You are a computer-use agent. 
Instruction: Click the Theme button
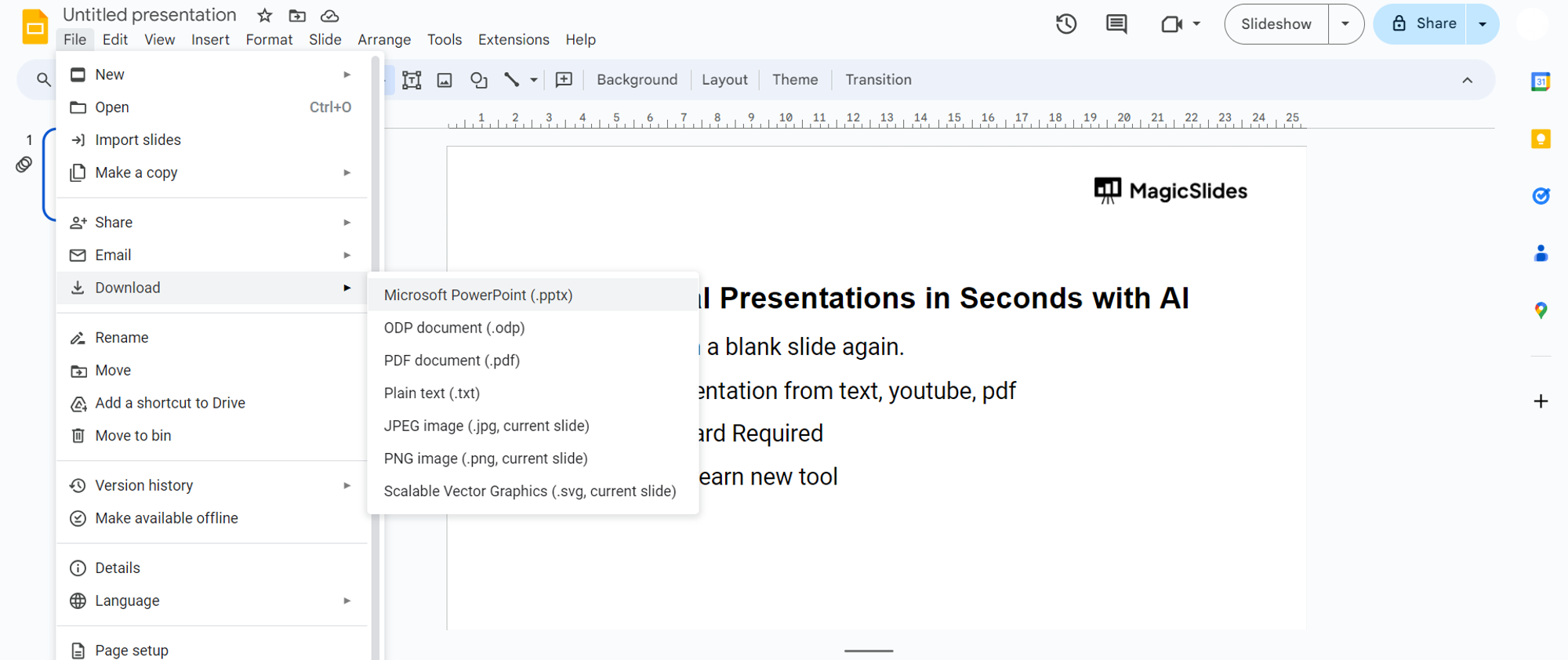[795, 80]
